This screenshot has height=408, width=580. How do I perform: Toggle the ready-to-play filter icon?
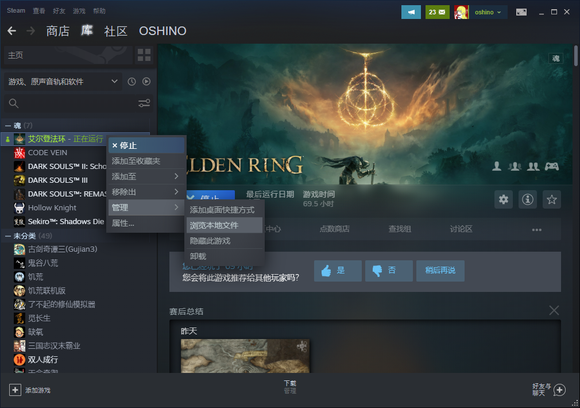tap(146, 82)
